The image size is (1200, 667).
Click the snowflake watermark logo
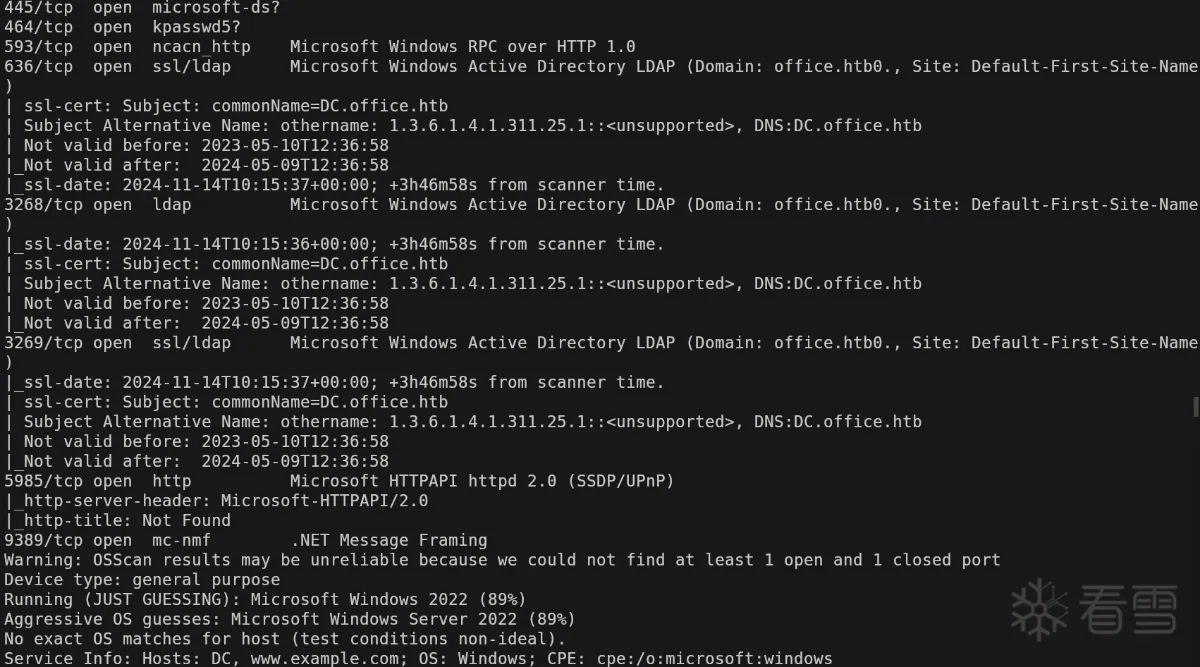pyautogui.click(x=1040, y=606)
